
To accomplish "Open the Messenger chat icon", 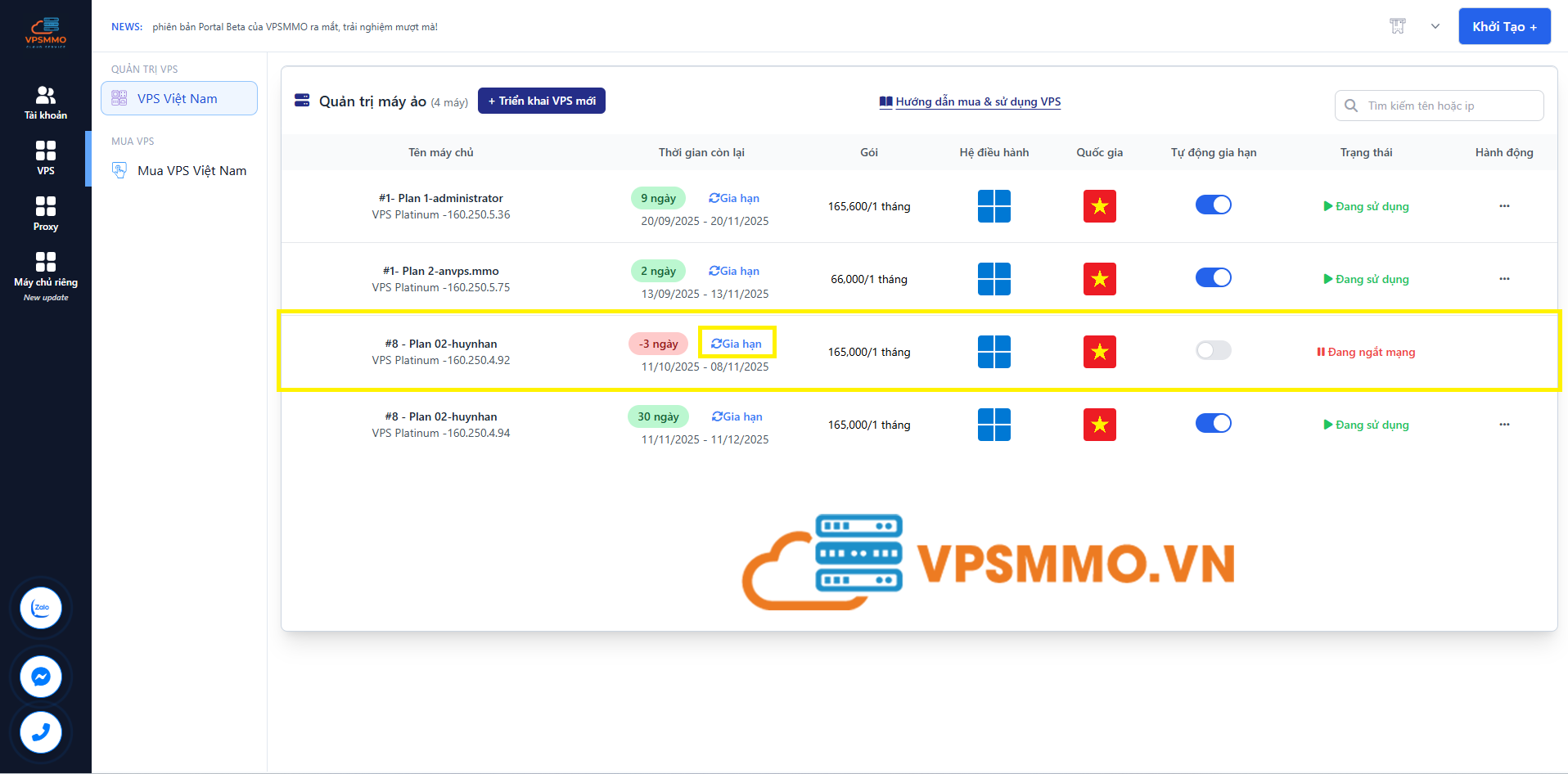I will tap(41, 677).
